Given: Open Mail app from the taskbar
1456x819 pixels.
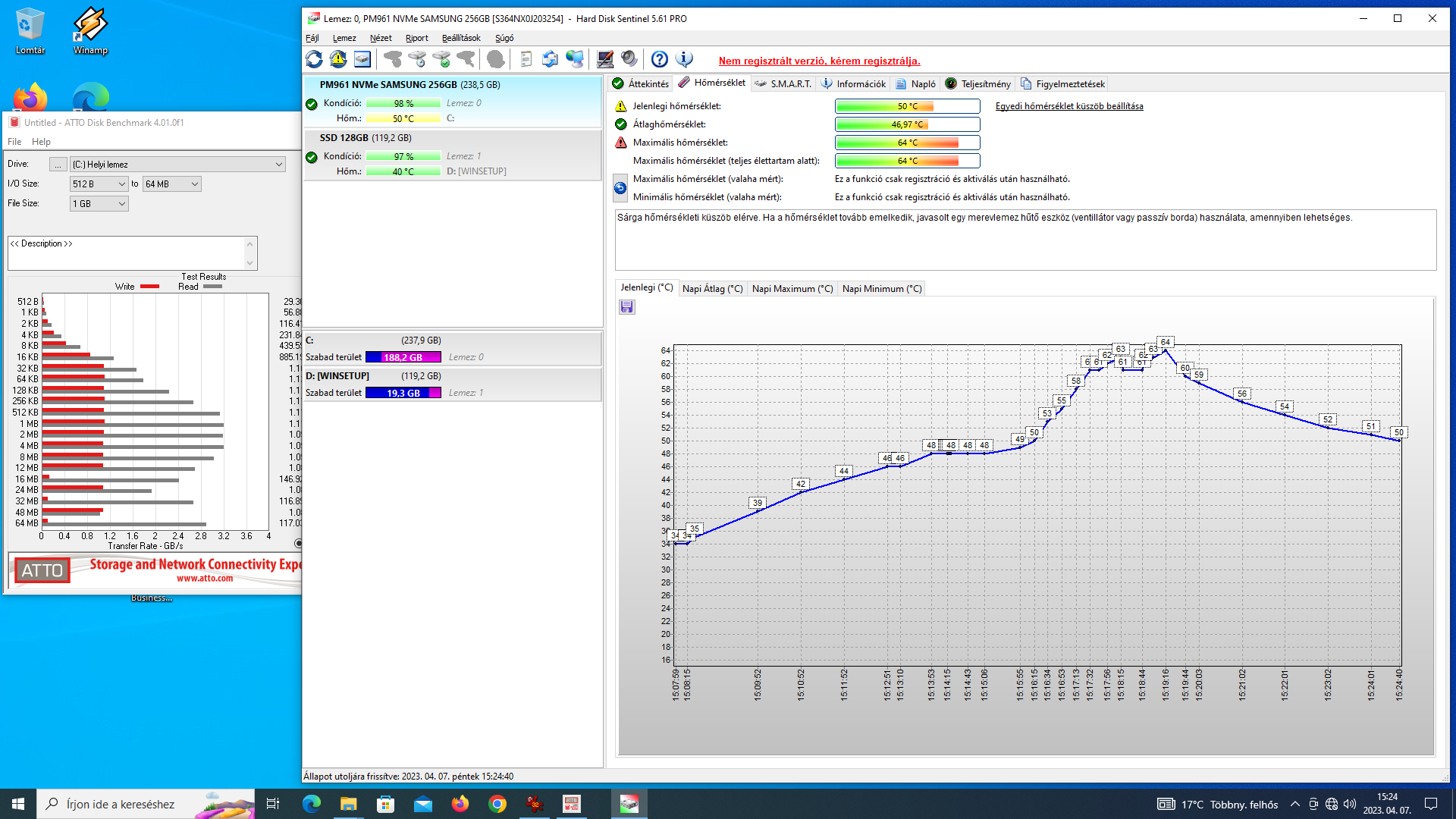Looking at the screenshot, I should tap(422, 804).
